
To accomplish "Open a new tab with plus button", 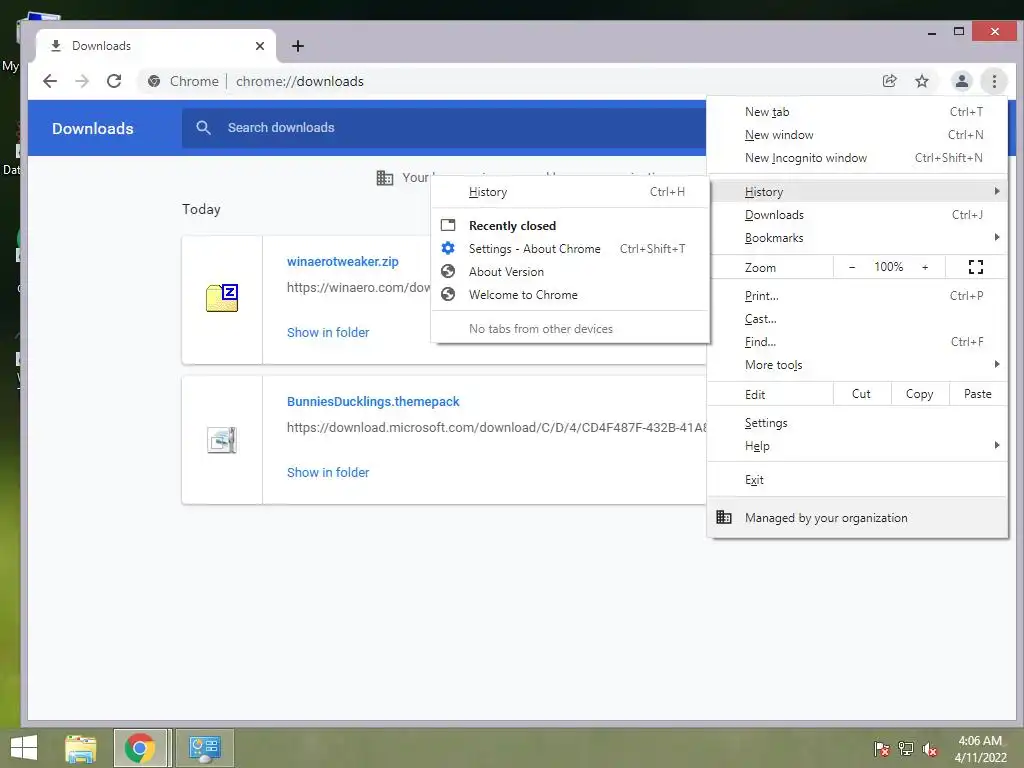I will (298, 46).
